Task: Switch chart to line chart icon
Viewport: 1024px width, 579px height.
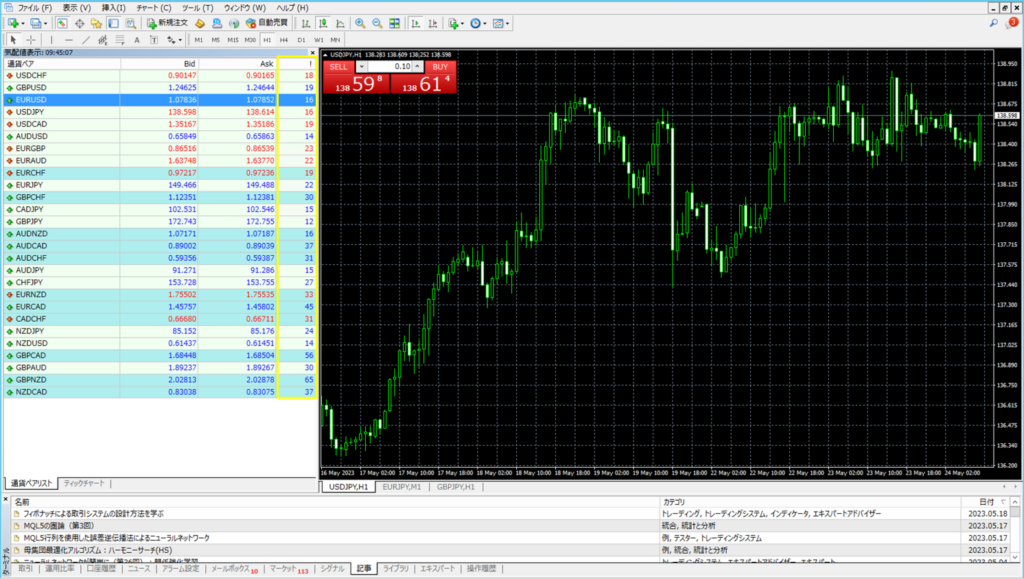Action: tap(339, 23)
